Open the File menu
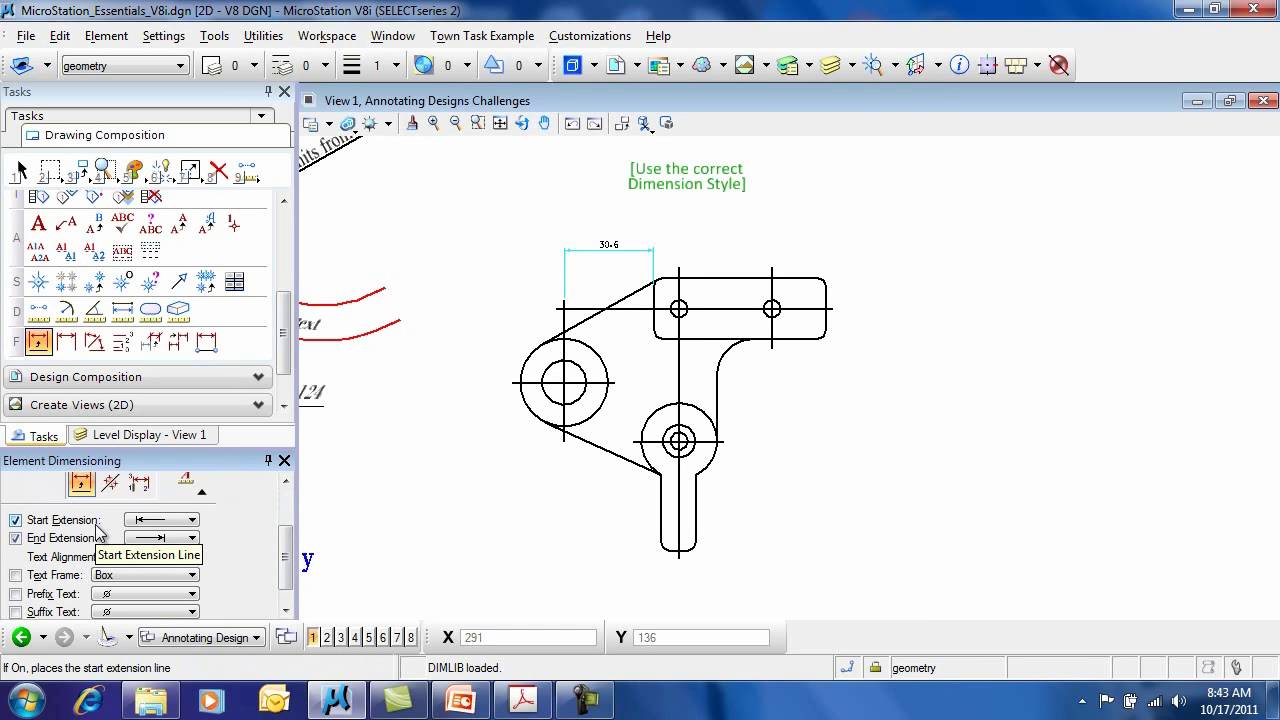The height and width of the screenshot is (720, 1280). click(26, 36)
